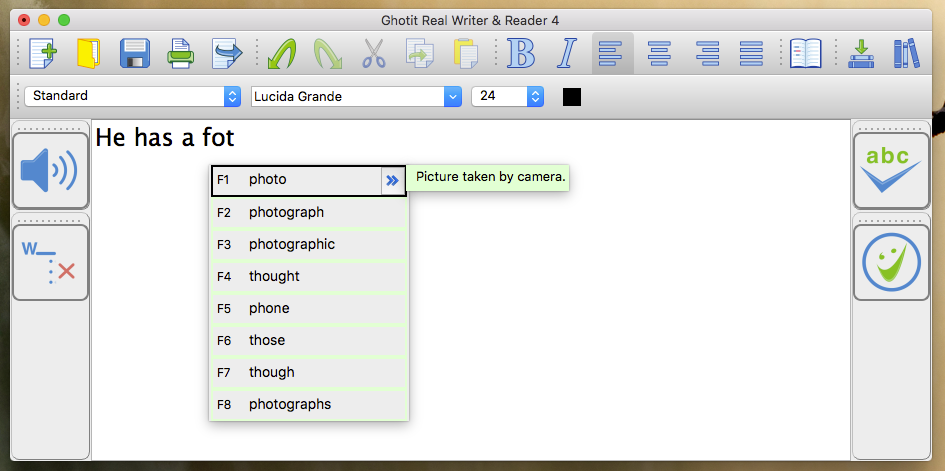Open the dictionary book icon
Viewport: 945px width, 471px height.
(x=805, y=53)
